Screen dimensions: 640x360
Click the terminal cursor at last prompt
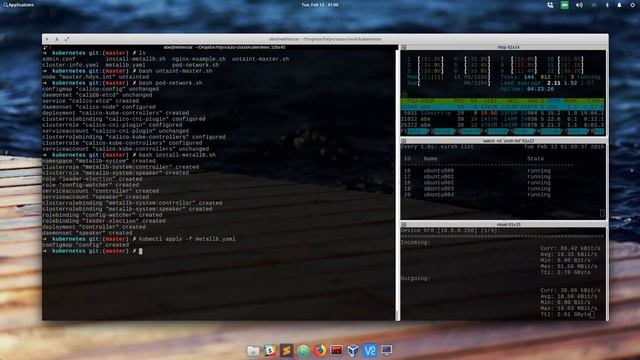point(141,251)
